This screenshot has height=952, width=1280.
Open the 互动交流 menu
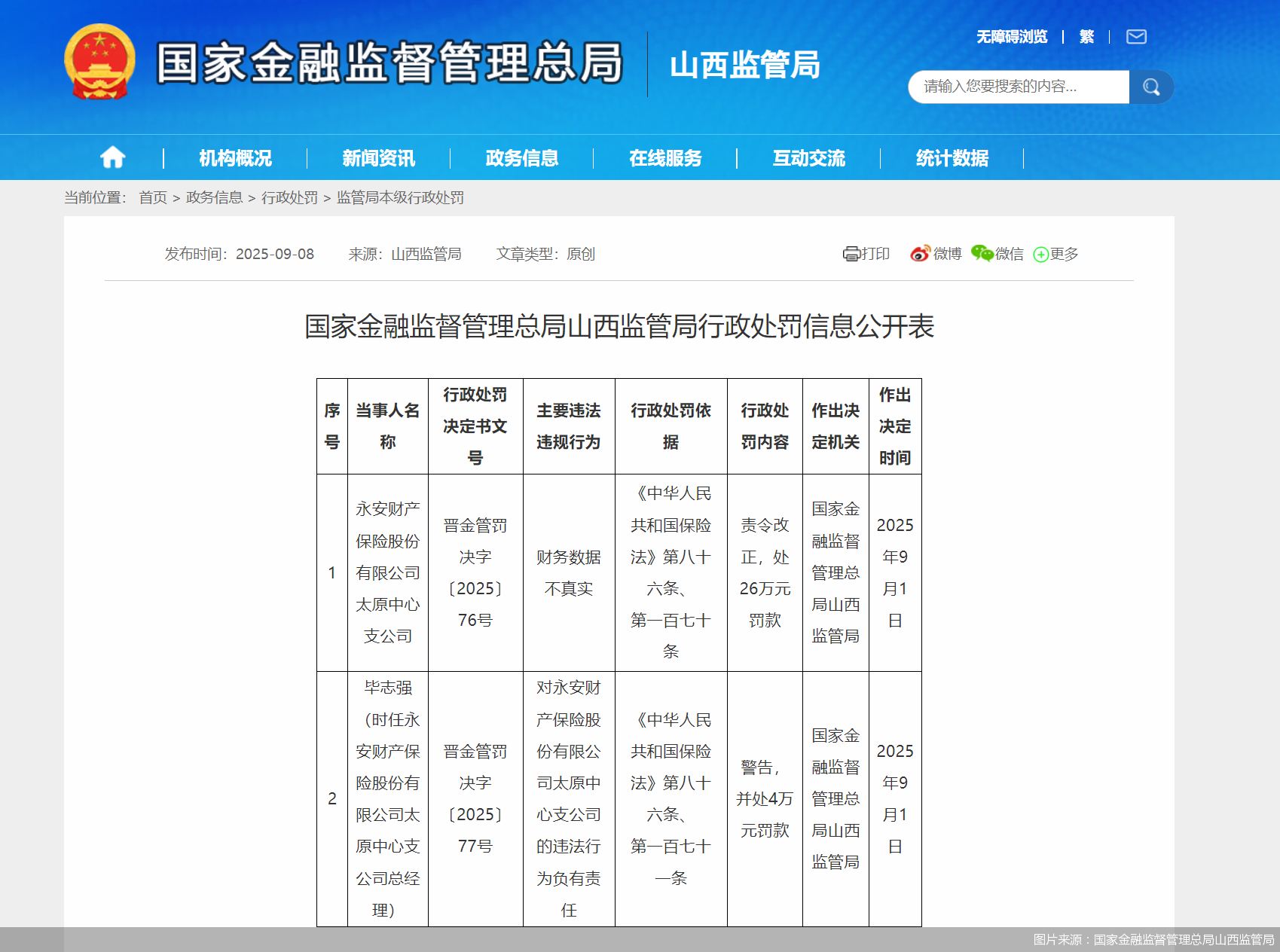[809, 158]
